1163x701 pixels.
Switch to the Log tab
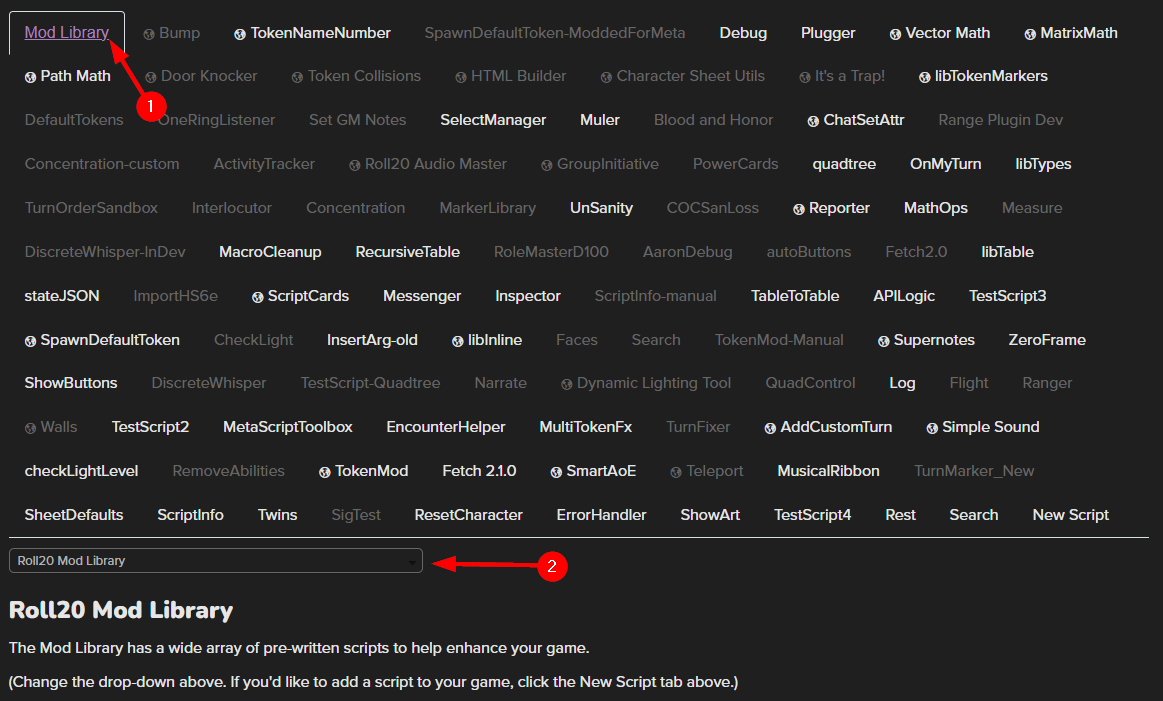(x=902, y=383)
